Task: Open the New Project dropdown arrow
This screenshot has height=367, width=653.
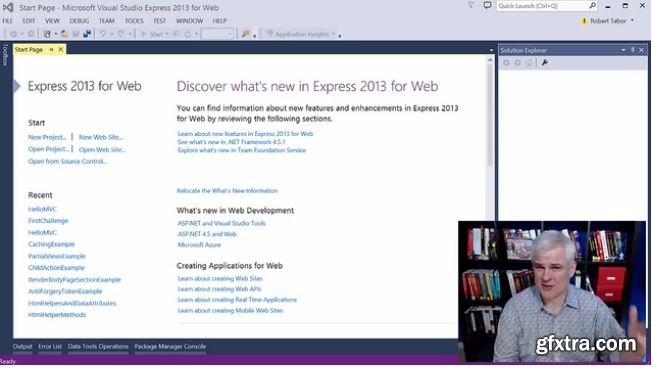Action: point(55,35)
